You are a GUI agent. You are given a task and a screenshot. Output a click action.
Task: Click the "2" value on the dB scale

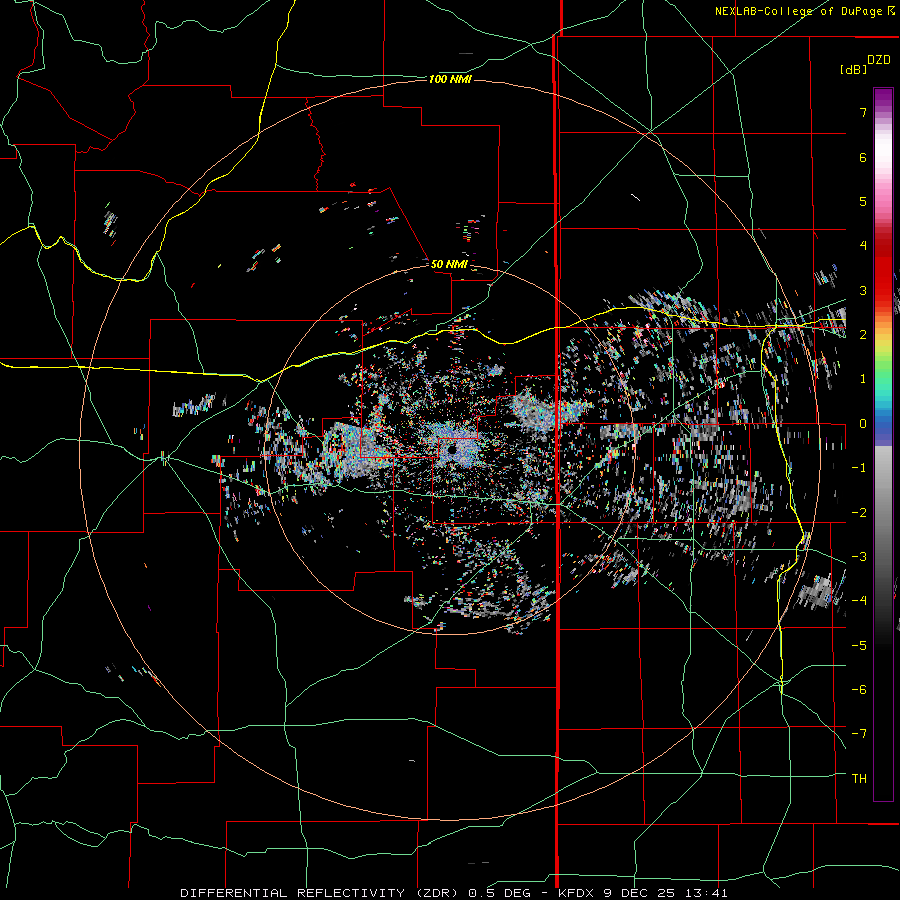[863, 335]
